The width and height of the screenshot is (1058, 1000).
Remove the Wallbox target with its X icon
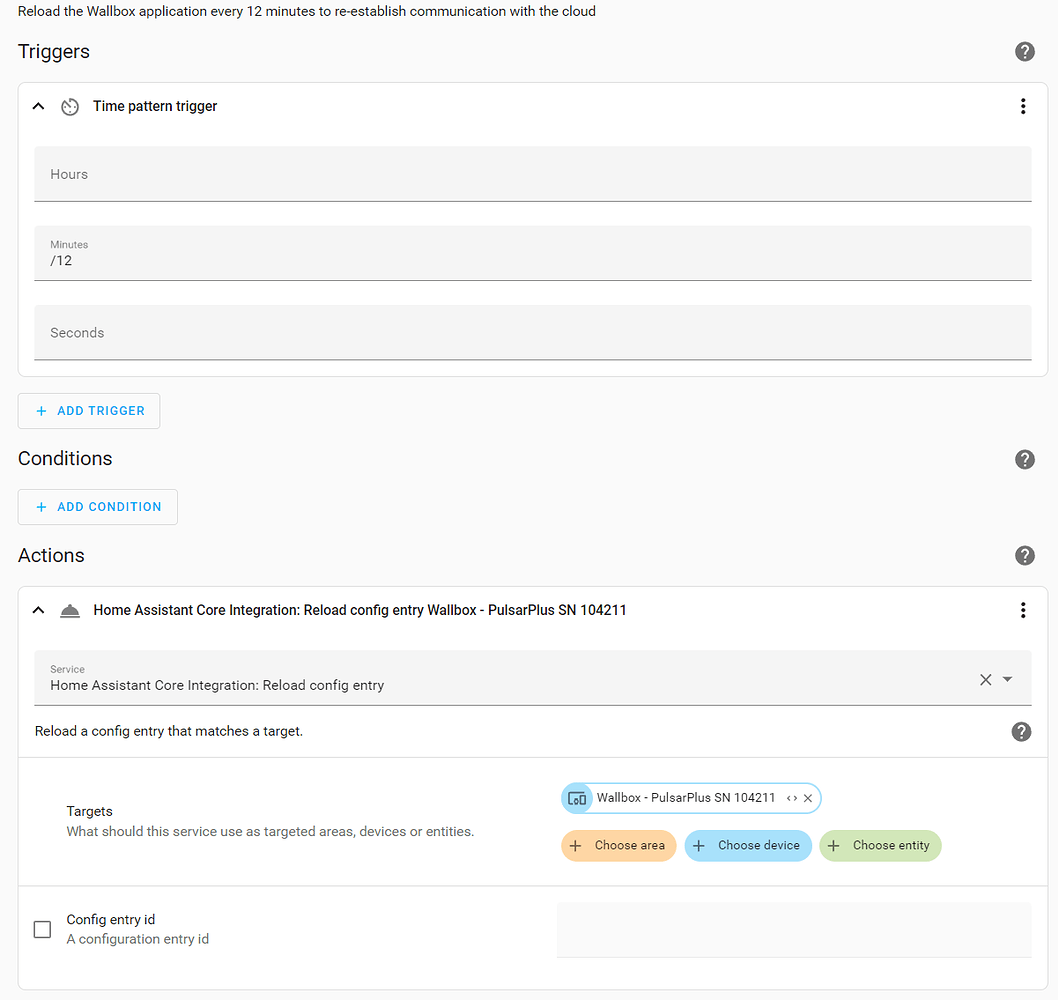coord(809,798)
